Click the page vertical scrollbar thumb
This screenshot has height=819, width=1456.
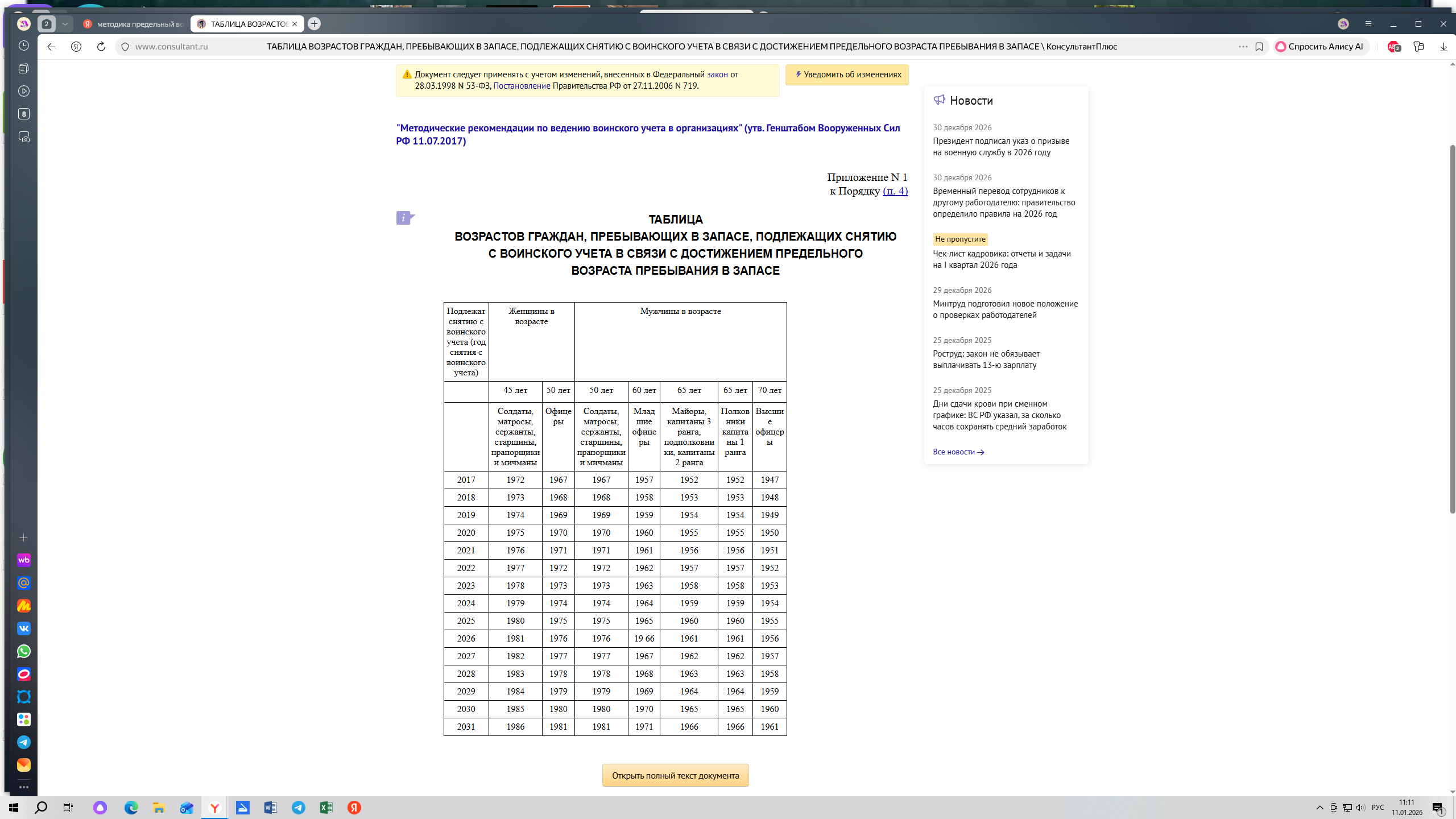click(1452, 330)
